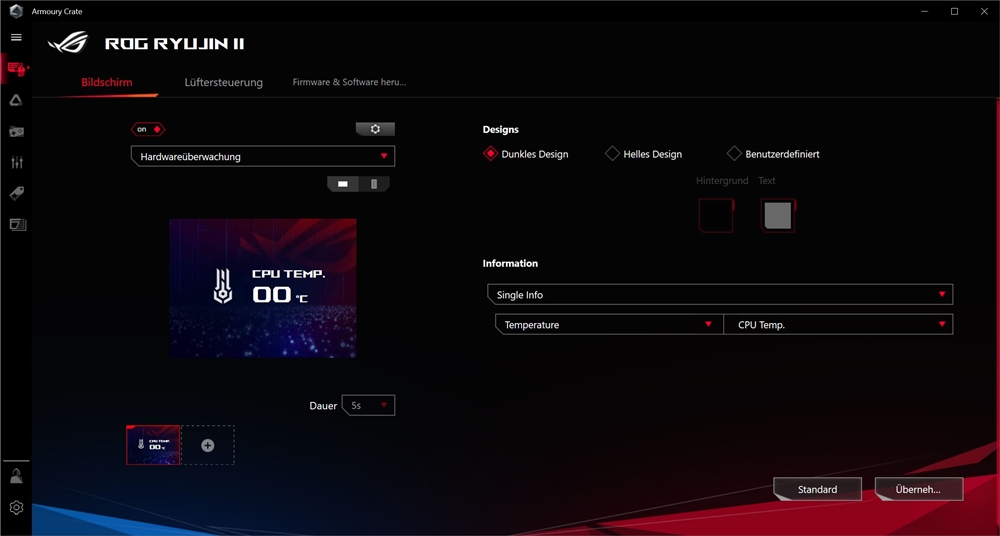Open the news window icon in sidebar

(17, 225)
